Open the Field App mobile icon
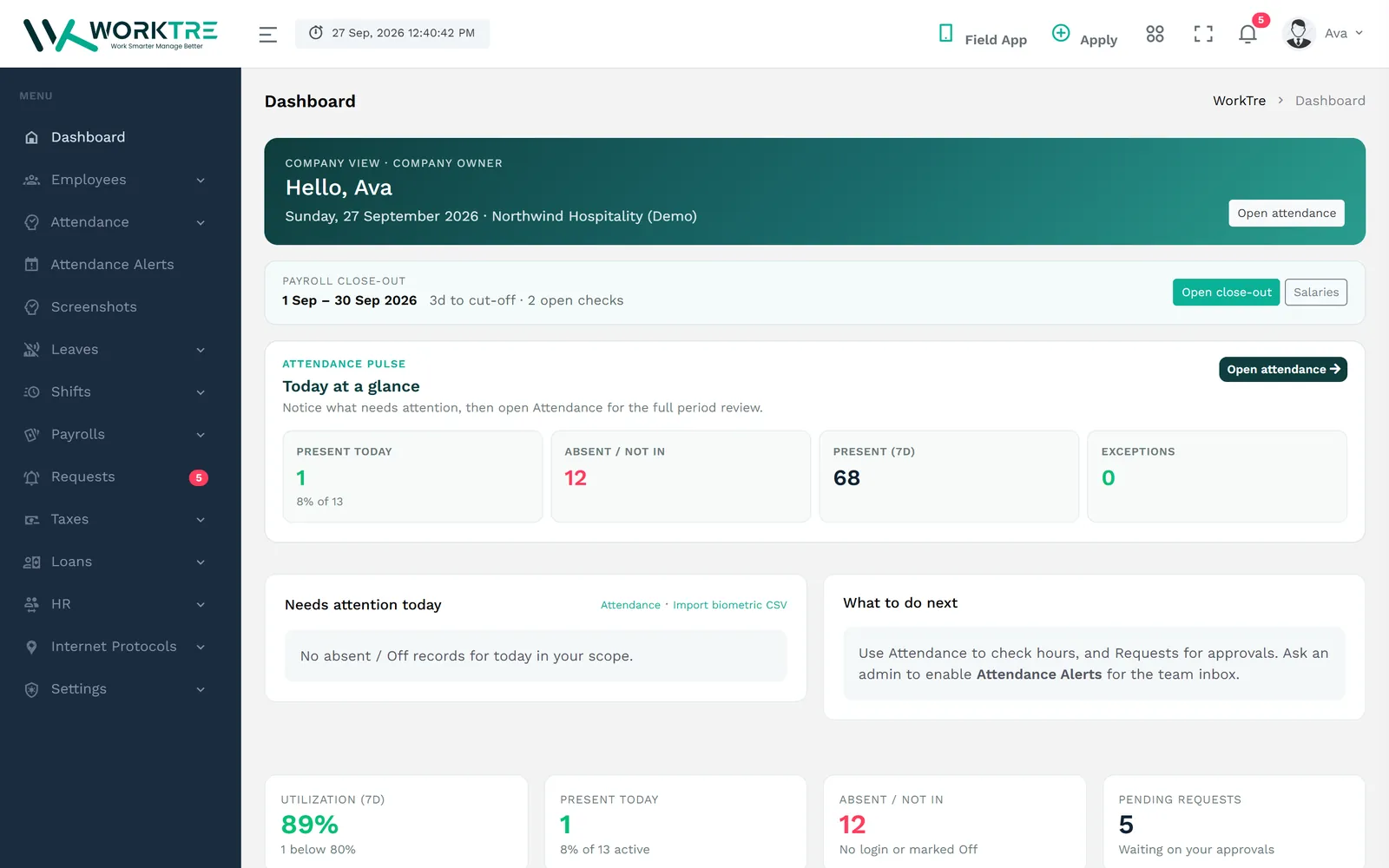The width and height of the screenshot is (1389, 868). [x=945, y=33]
